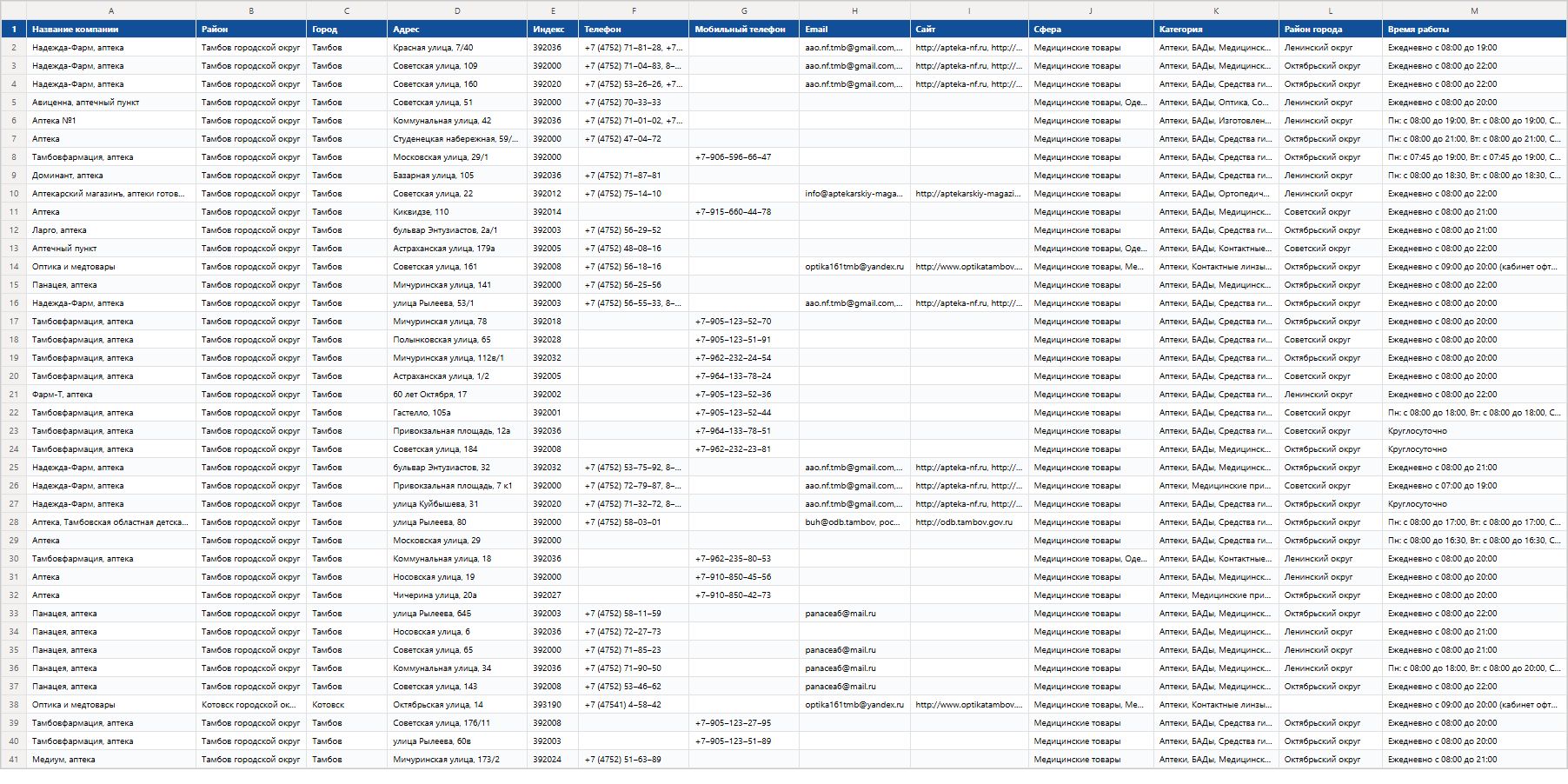Viewport: 1568px width, 784px height.
Task: Click the company cell 'Аптечный пункт'
Action: point(111,249)
